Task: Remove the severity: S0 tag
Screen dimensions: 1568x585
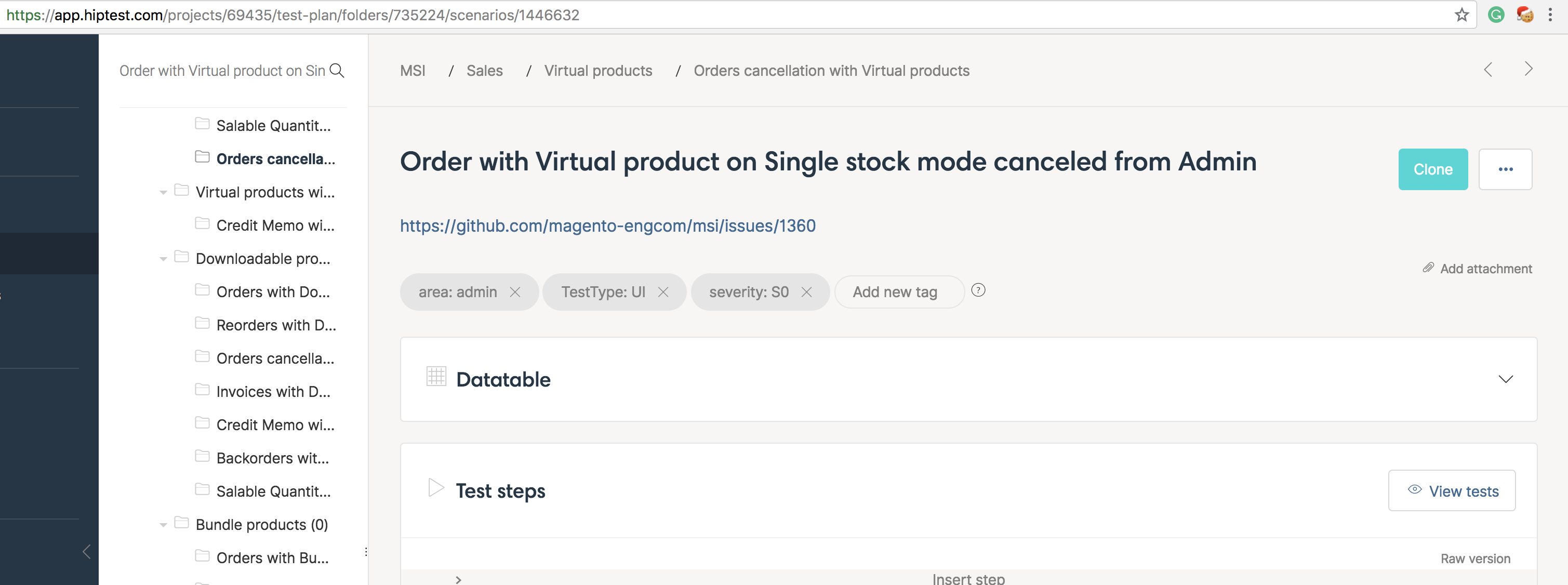Action: (x=806, y=292)
